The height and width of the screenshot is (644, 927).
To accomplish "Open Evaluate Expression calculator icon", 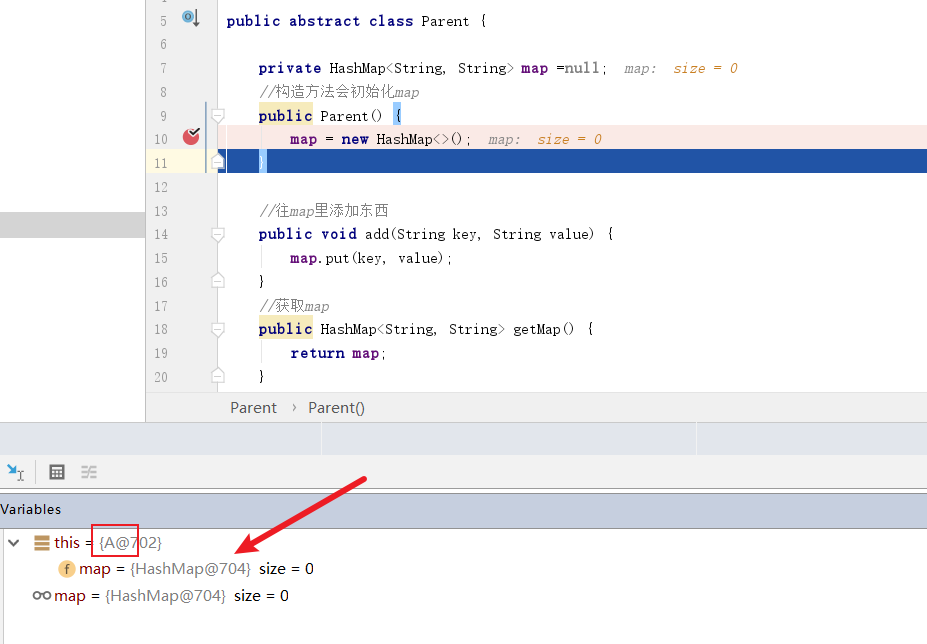I will click(57, 472).
